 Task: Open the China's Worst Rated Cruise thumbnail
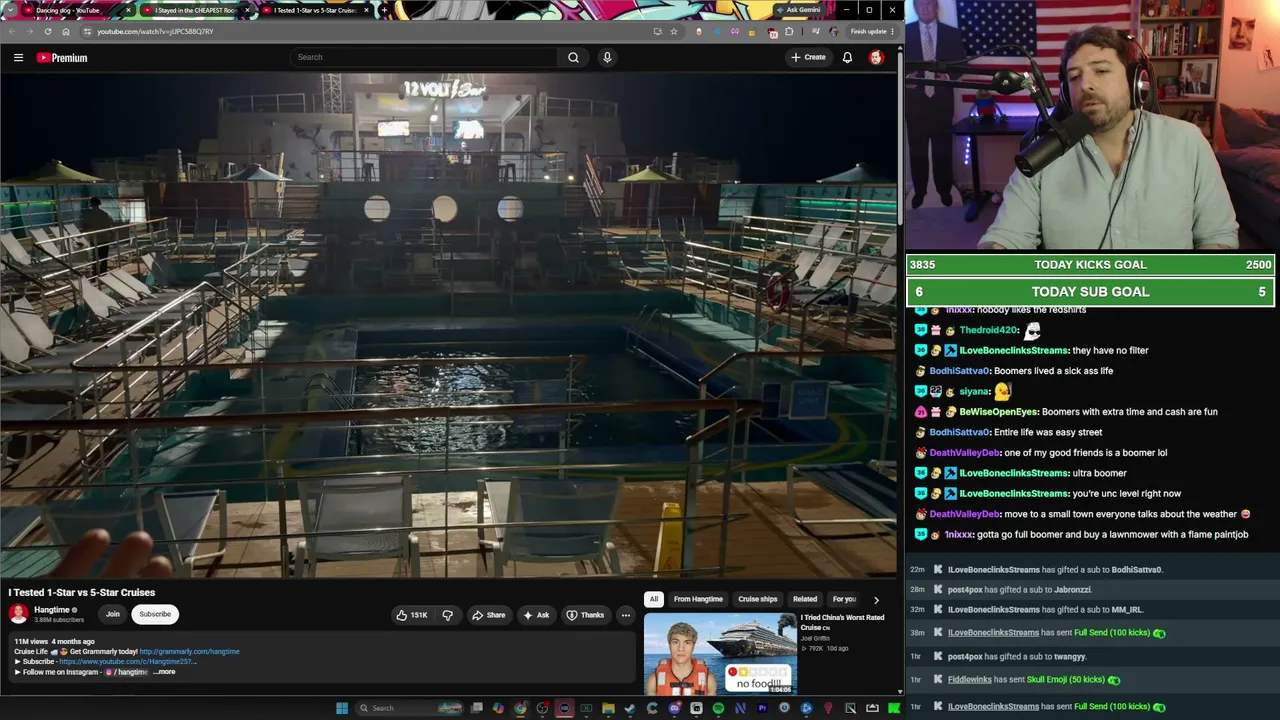[x=720, y=654]
